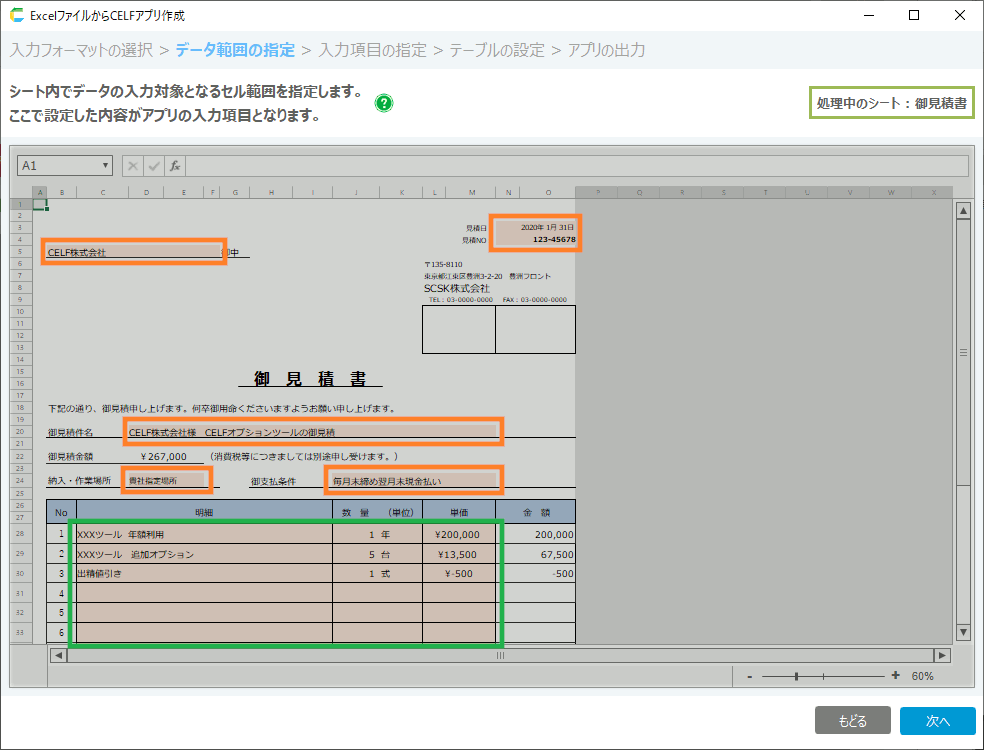Click the green help question mark icon
Image resolution: width=984 pixels, height=750 pixels.
(x=384, y=103)
